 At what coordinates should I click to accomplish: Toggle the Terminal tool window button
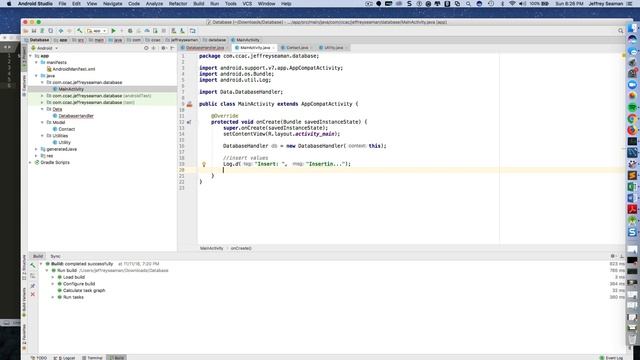92,358
